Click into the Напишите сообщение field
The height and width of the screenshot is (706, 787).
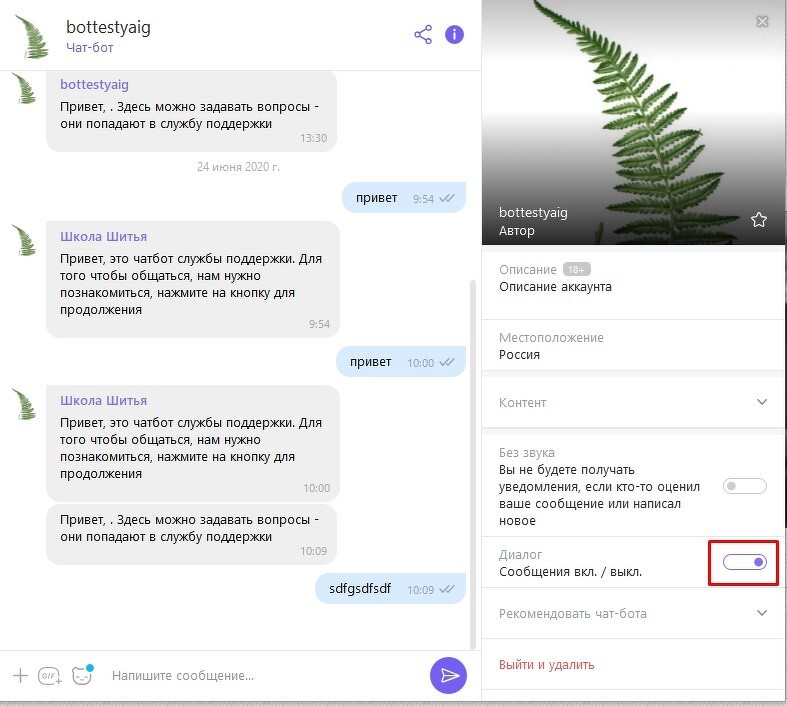coord(266,675)
